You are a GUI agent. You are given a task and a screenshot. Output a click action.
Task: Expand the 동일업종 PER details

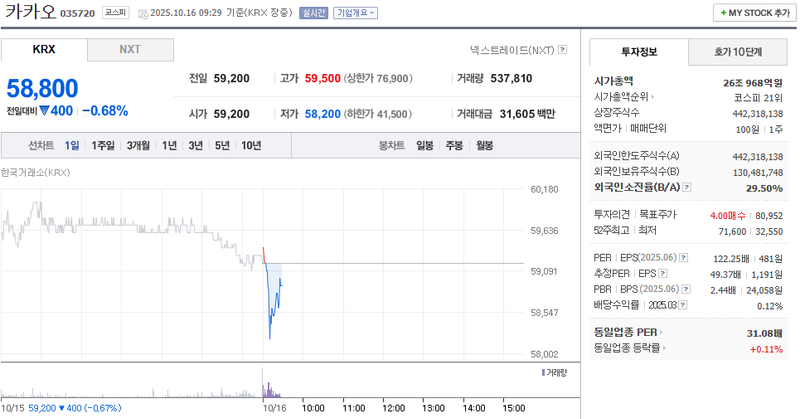coord(662,333)
